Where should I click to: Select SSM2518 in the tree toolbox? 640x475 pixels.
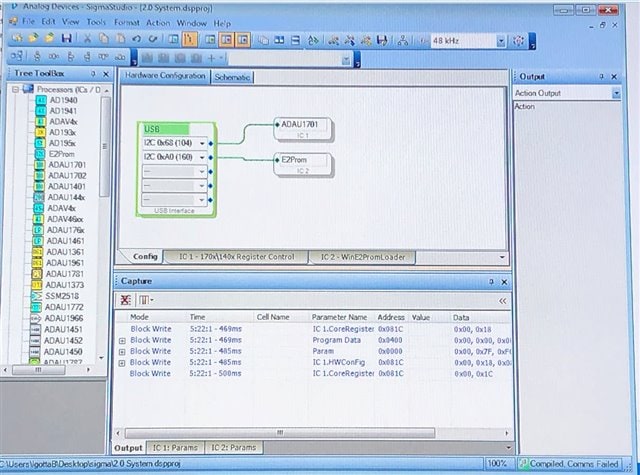click(x=62, y=296)
